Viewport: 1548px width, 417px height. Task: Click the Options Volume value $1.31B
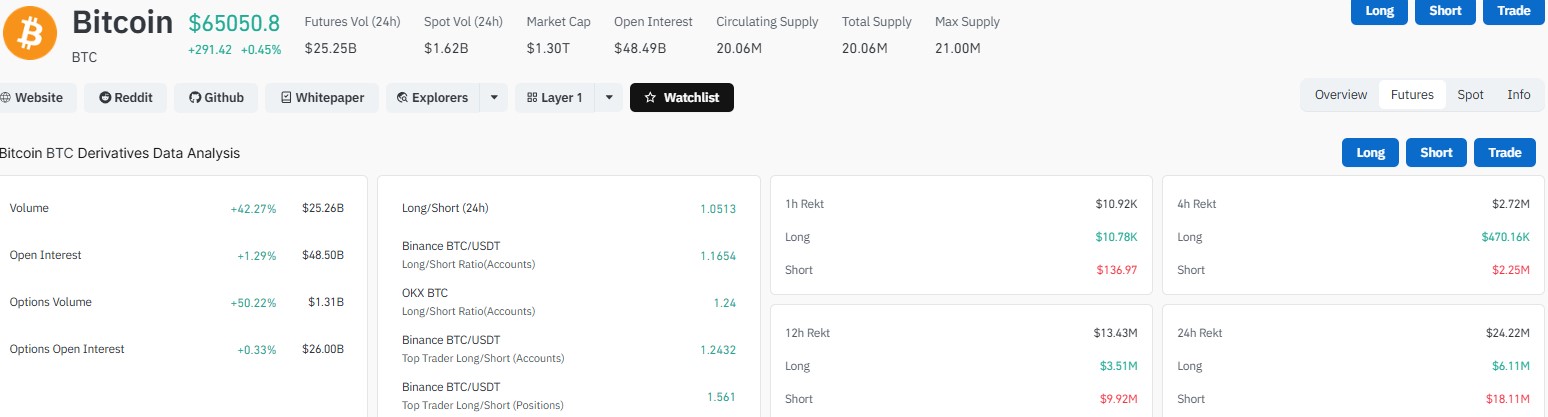[x=326, y=302]
